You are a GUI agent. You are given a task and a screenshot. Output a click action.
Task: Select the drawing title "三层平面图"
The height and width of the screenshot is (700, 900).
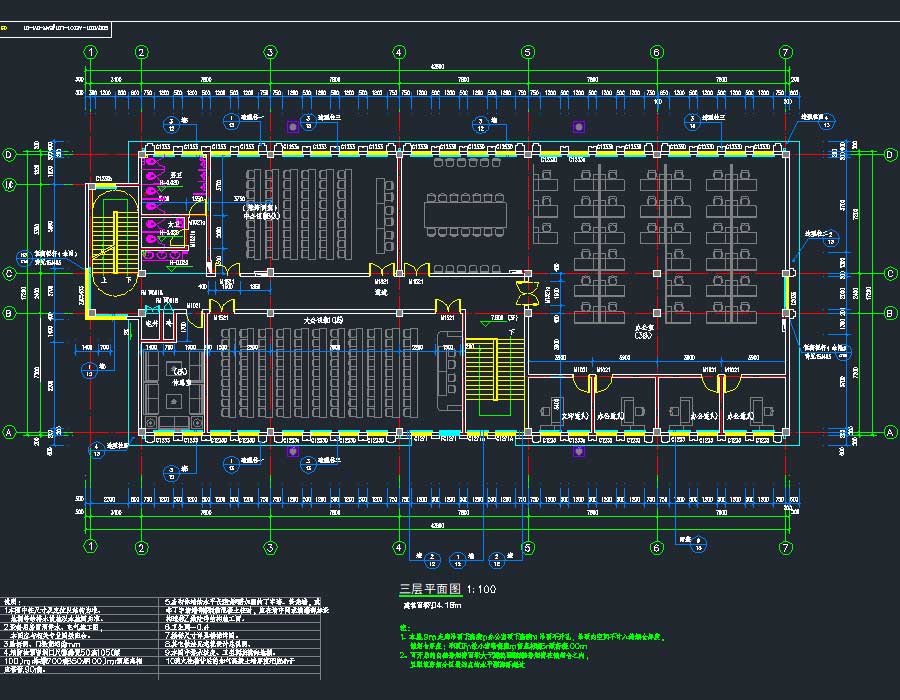pos(430,589)
